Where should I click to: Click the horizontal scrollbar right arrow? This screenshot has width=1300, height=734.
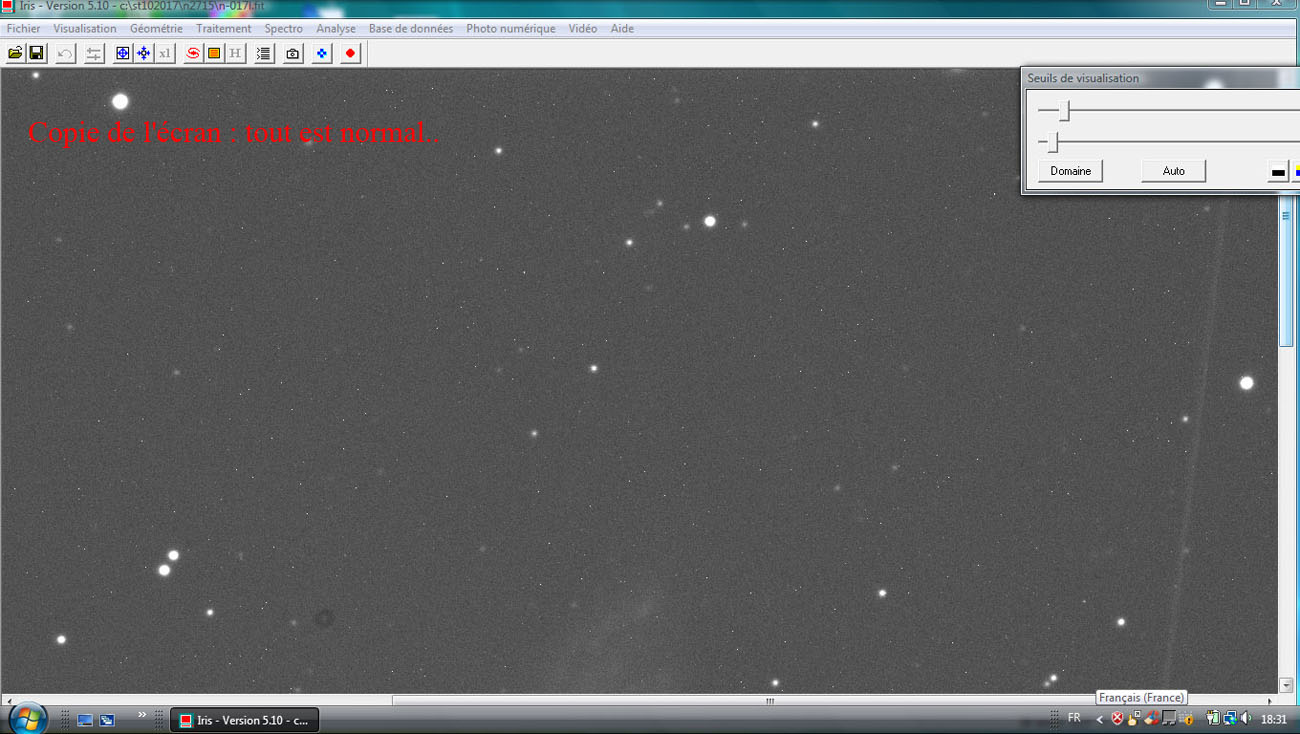click(x=1270, y=701)
